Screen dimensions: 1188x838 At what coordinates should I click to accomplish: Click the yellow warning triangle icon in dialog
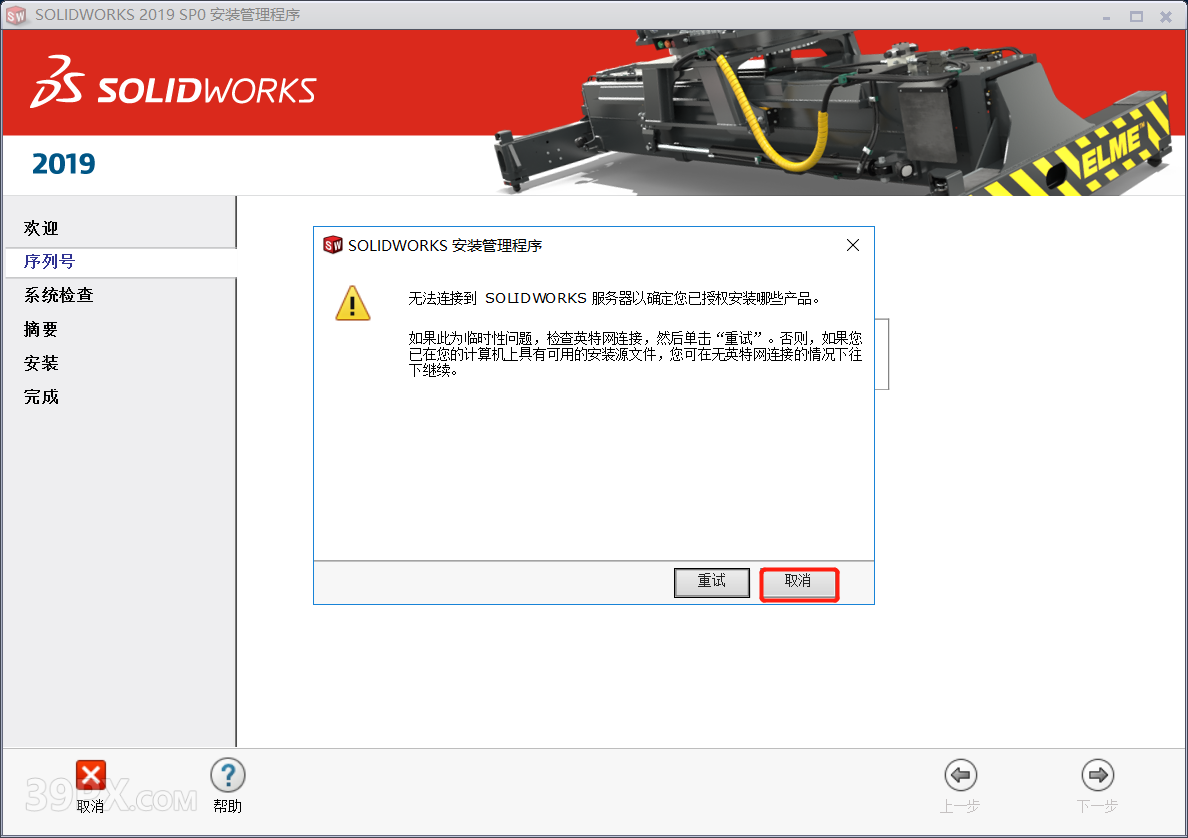coord(352,302)
